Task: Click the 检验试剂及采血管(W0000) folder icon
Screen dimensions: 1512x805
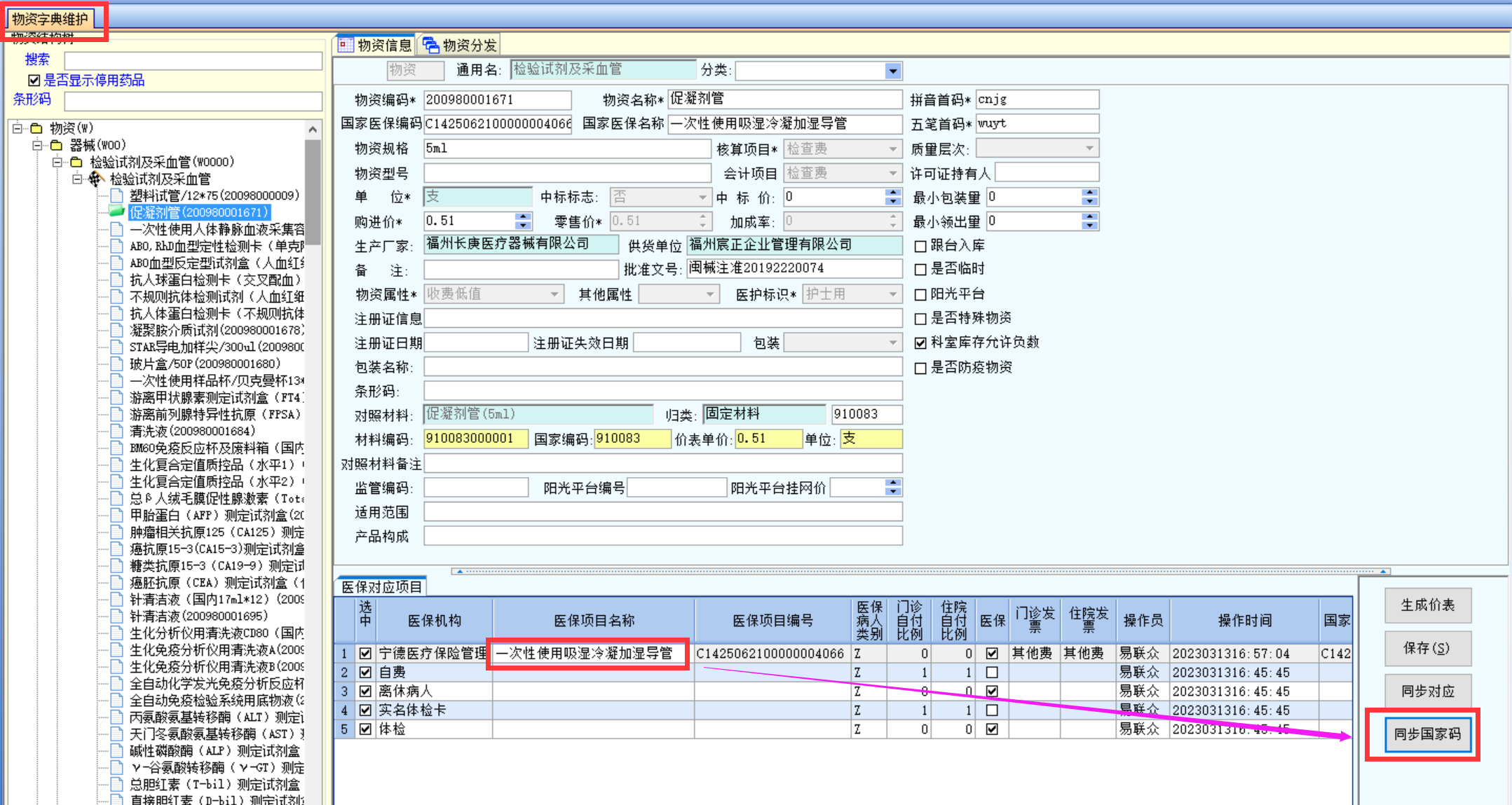Action: pos(76,162)
